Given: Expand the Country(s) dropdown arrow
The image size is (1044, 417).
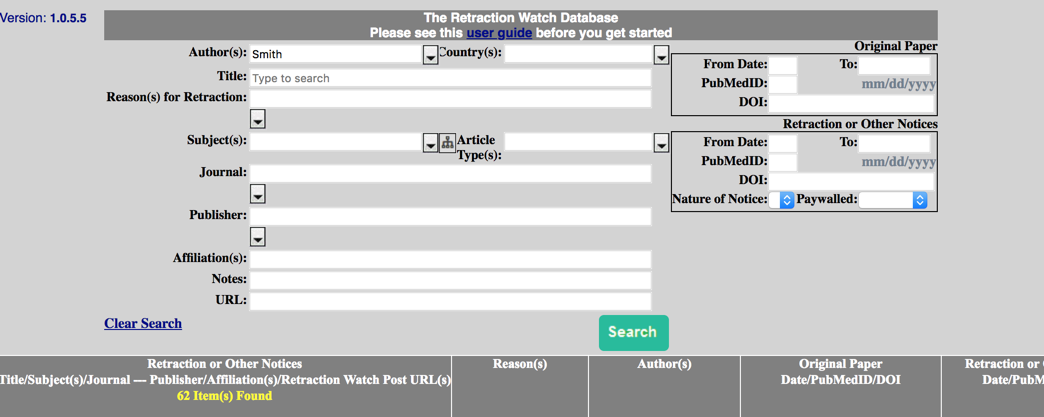Looking at the screenshot, I should coord(661,56).
